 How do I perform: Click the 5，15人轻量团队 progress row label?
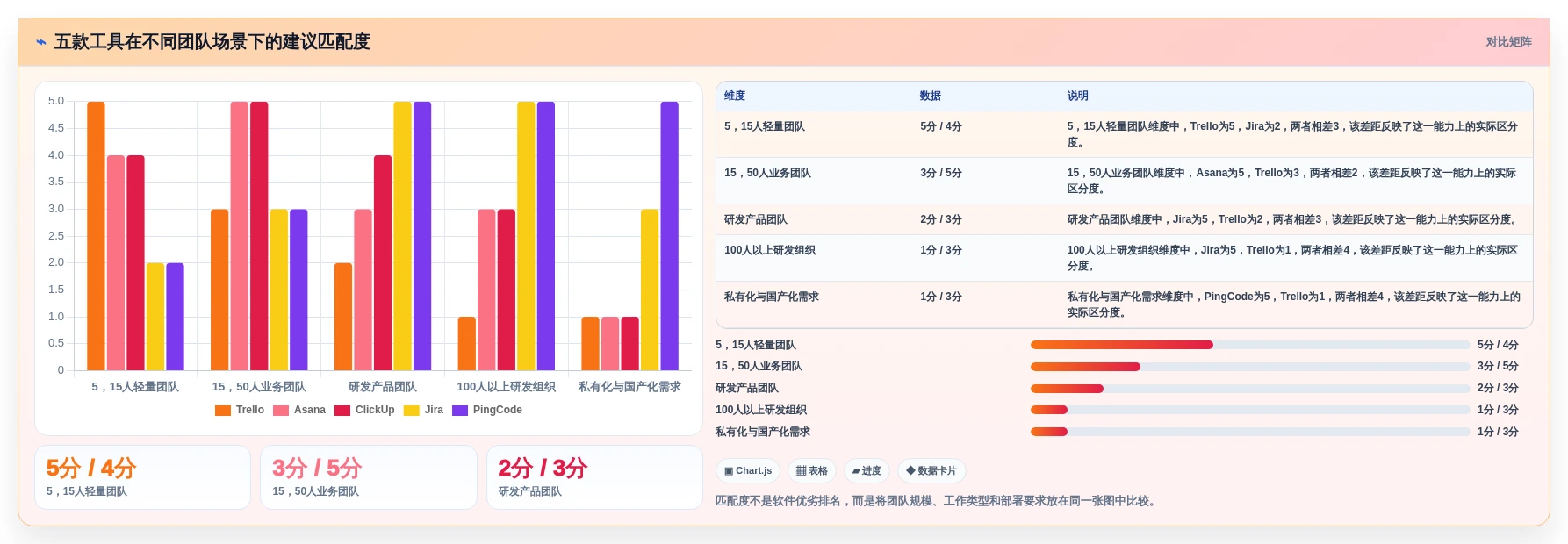pyautogui.click(x=756, y=345)
